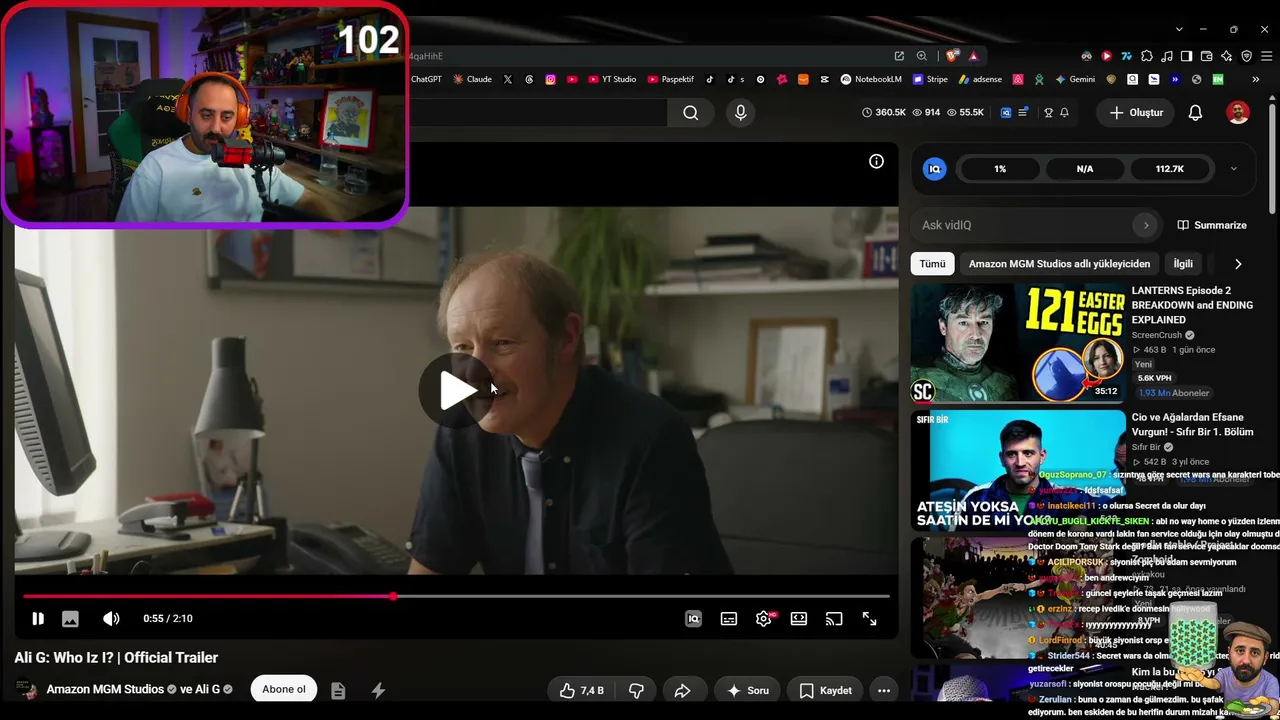Click the 1% score pill in vidIQ panel
Screen dimensions: 1280x720
coord(1000,169)
